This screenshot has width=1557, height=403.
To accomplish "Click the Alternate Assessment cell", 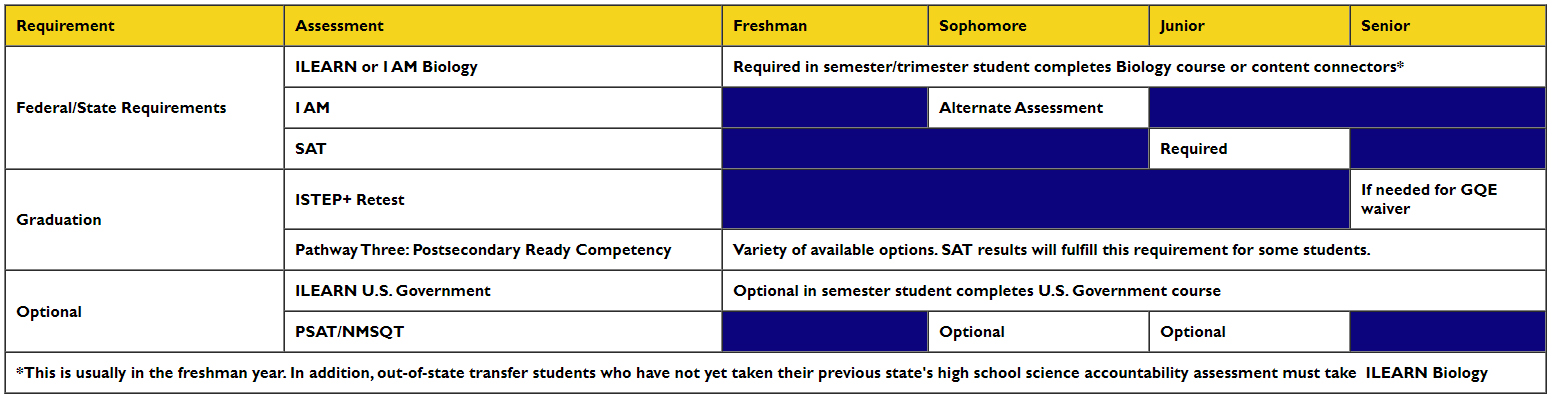I will click(1038, 108).
